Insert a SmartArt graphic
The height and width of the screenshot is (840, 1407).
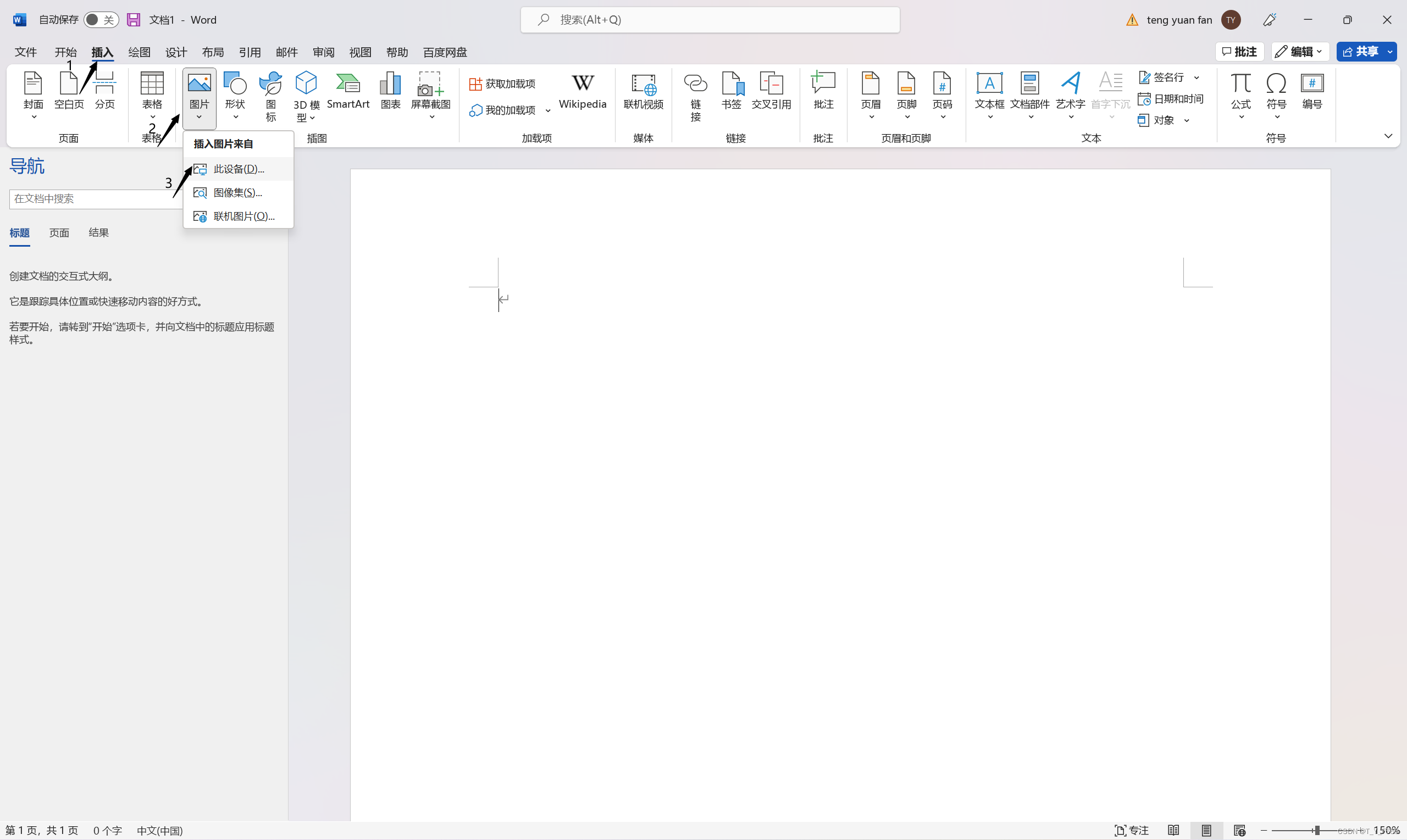tap(348, 91)
